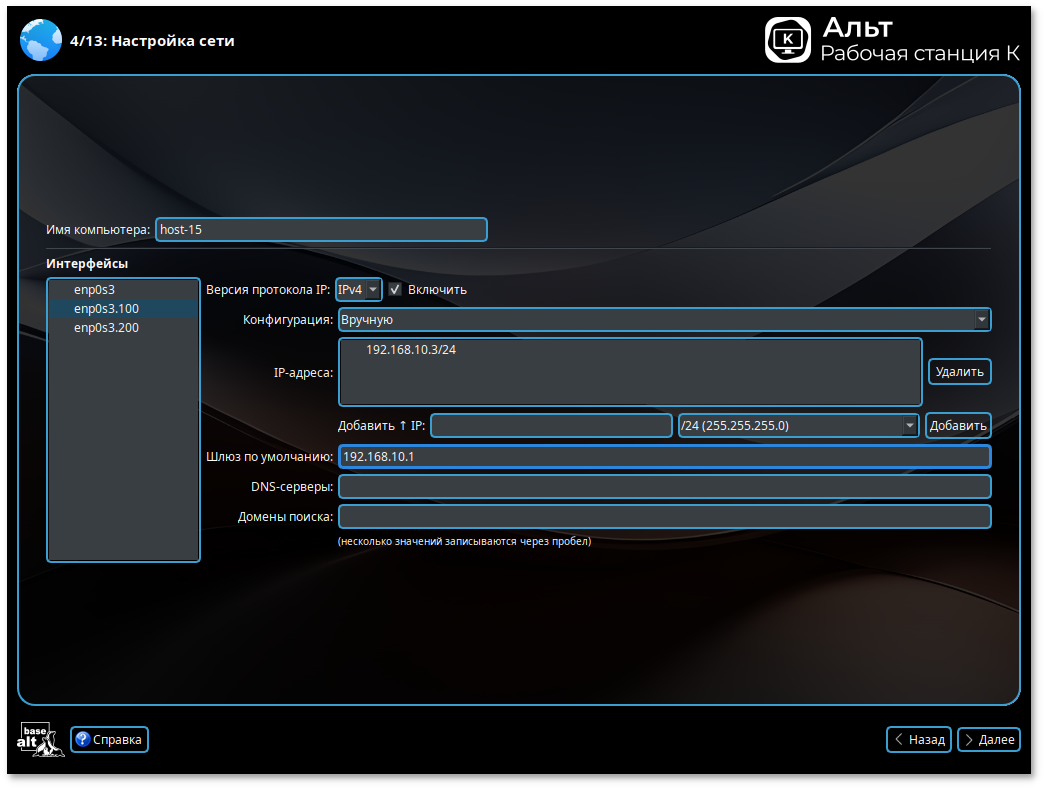Click the question mark help icon

82,740
